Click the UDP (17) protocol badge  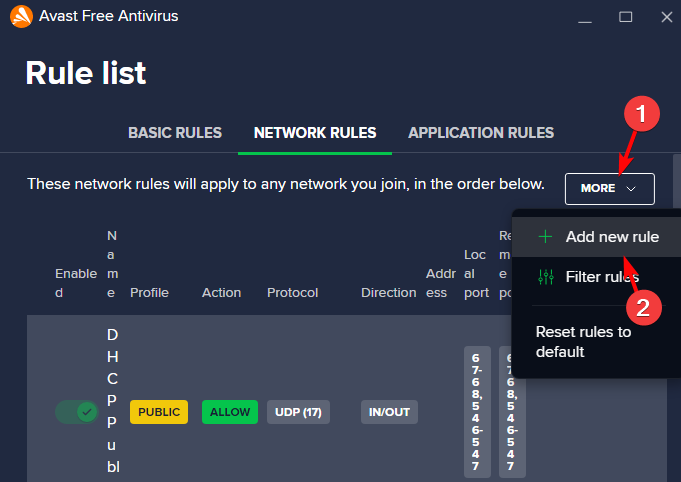coord(298,412)
